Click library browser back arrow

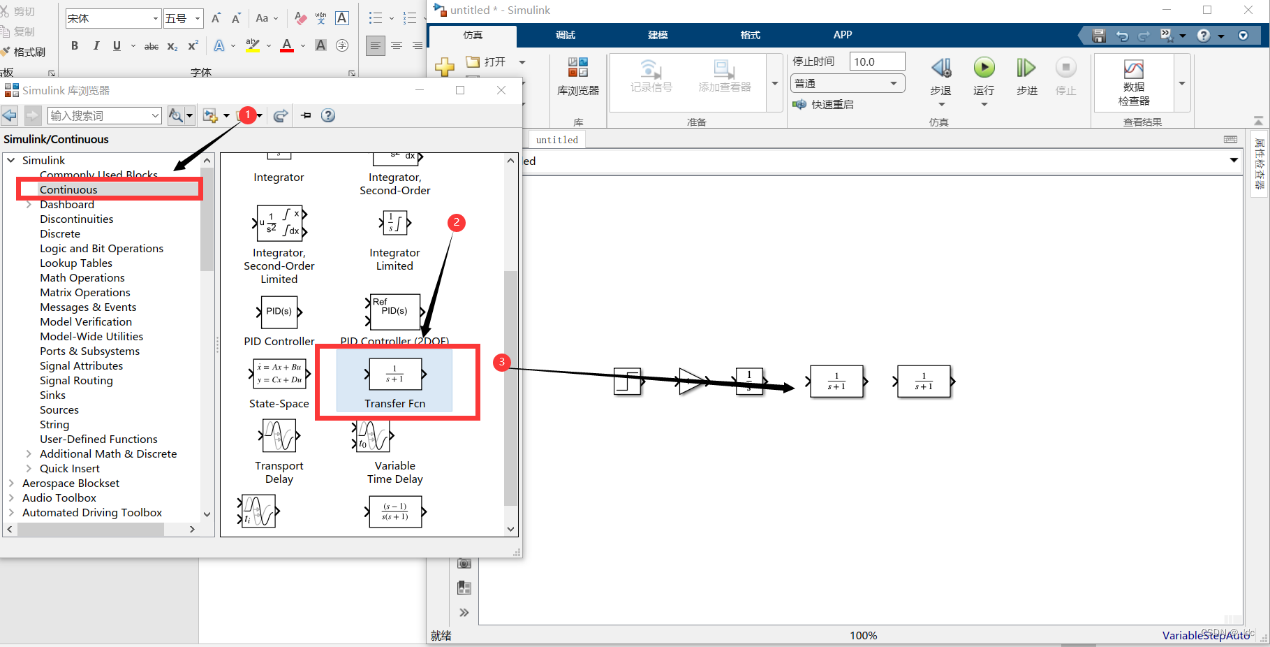coord(10,116)
